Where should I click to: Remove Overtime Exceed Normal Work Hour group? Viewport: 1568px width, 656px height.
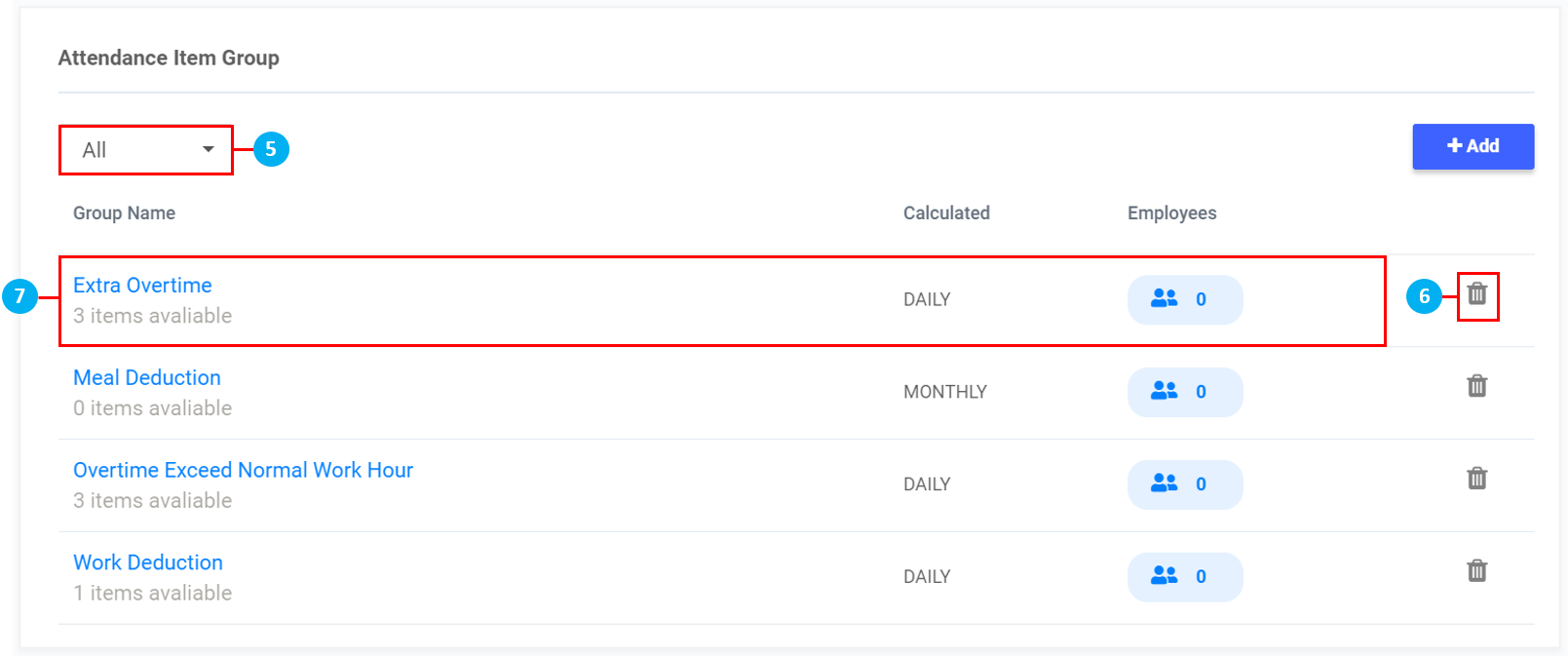tap(1477, 479)
